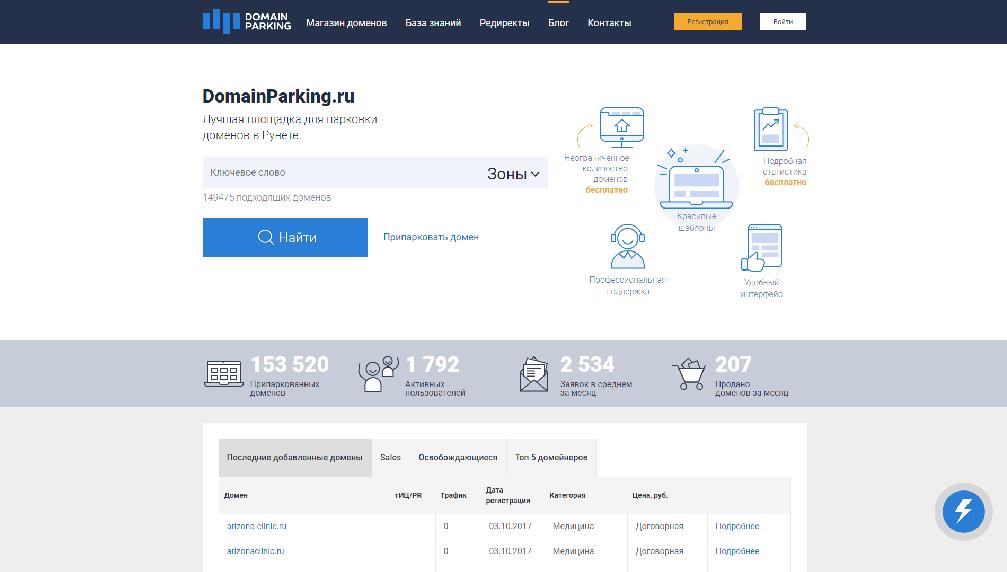
Task: Click the 1 792 active users figure
Action: pos(432,365)
